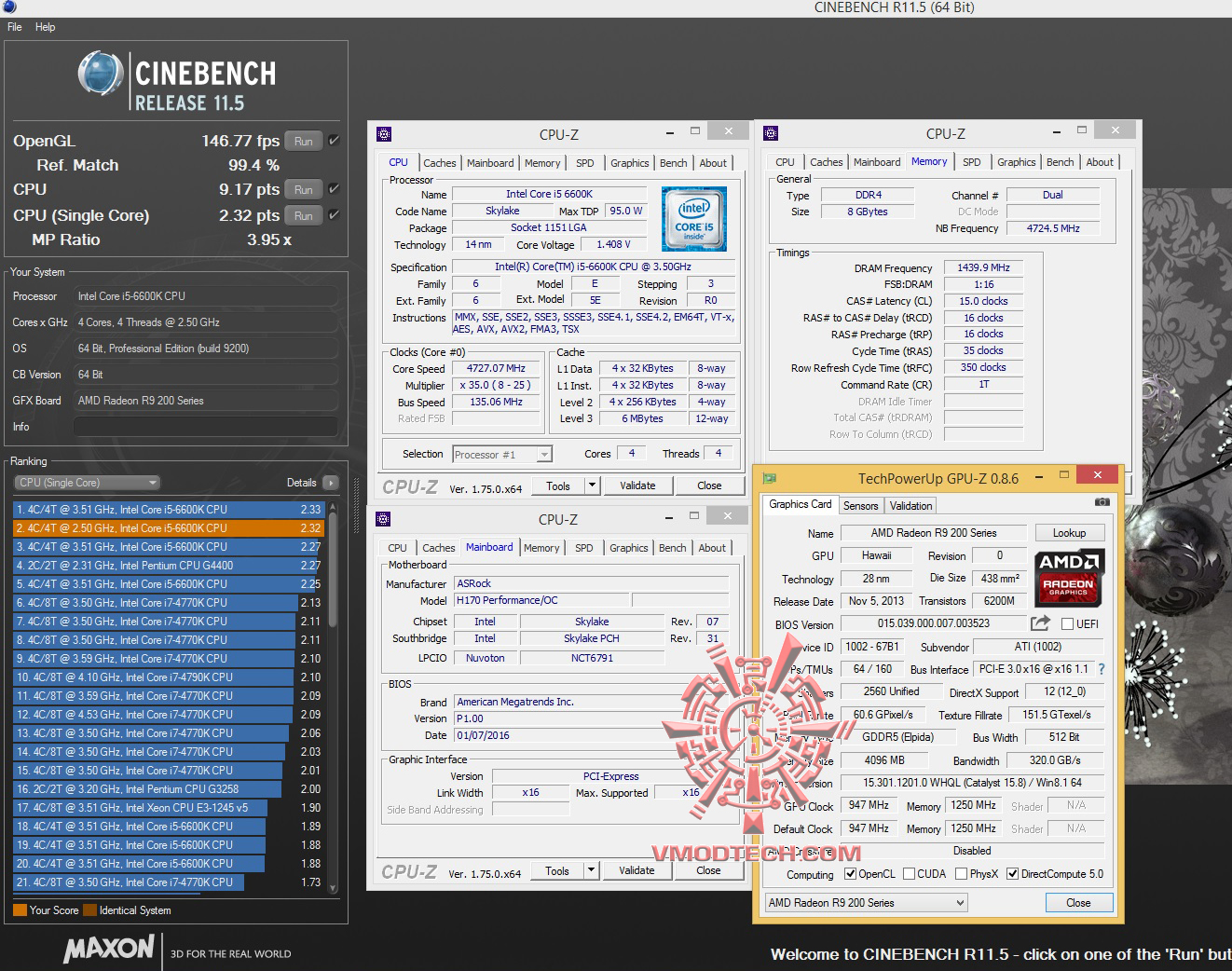Click title bar icon of CPU-Z Mainboard window
This screenshot has height=971, width=1232.
click(x=383, y=519)
